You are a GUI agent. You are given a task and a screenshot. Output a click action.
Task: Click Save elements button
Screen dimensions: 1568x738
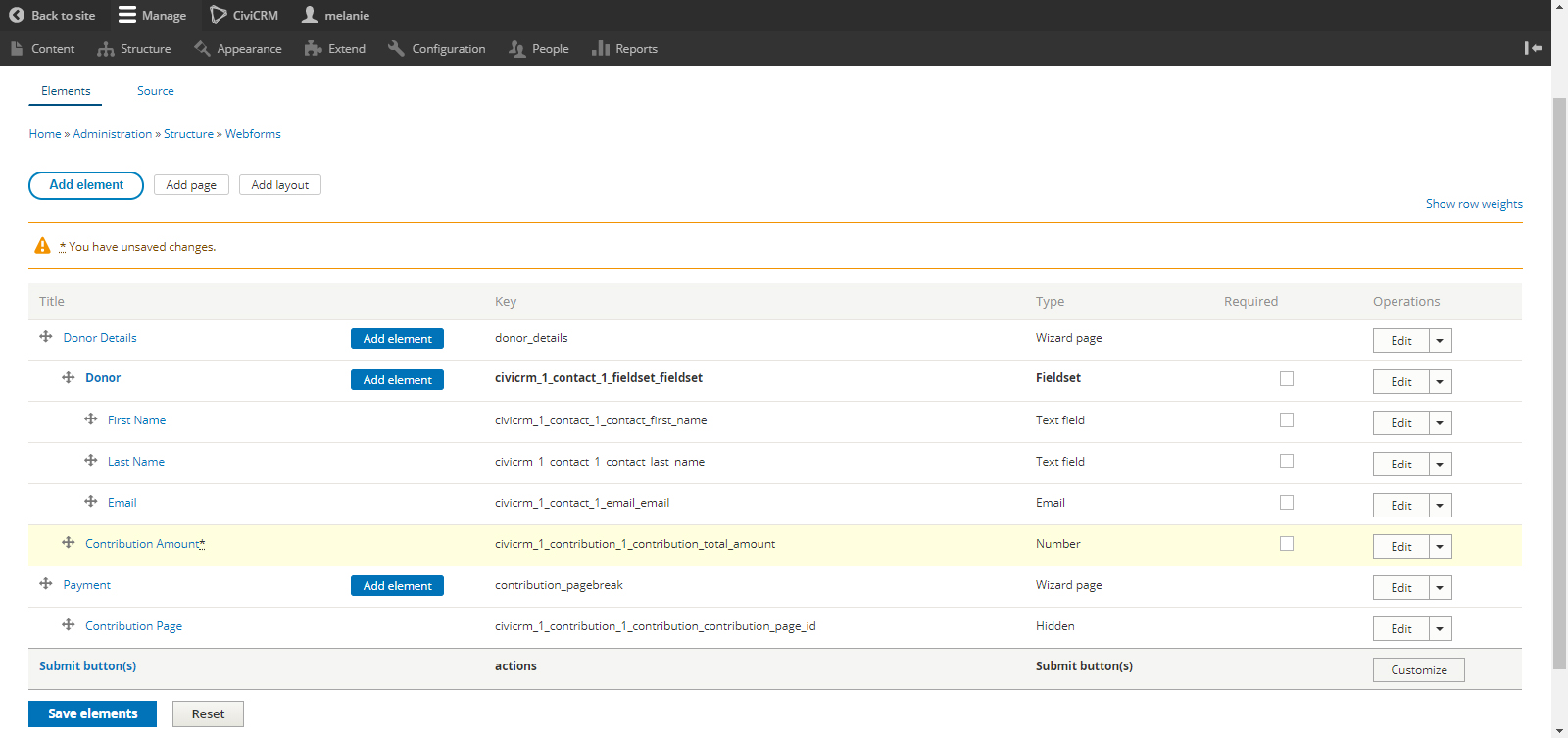[92, 713]
